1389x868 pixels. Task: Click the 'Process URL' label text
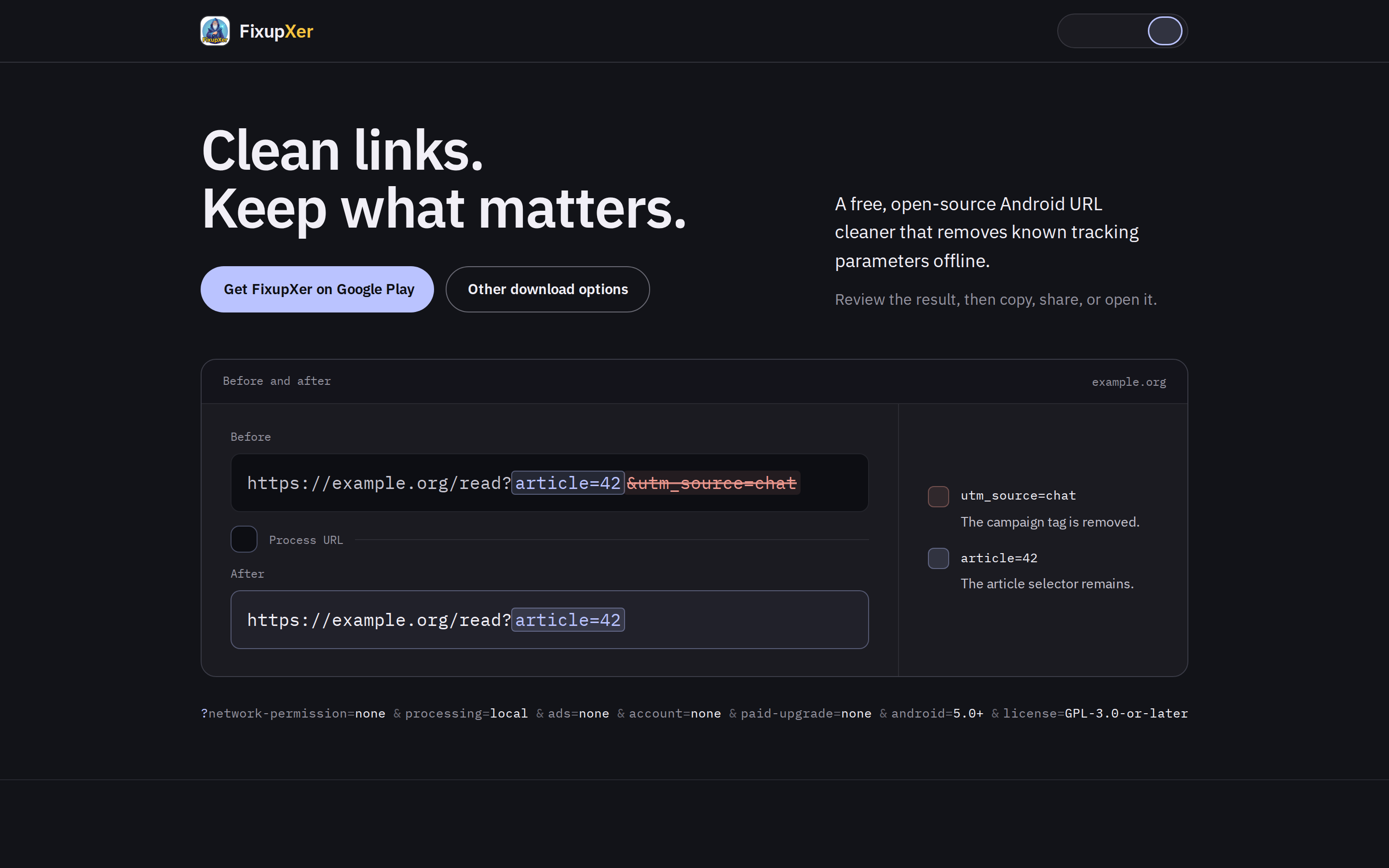pyautogui.click(x=306, y=540)
